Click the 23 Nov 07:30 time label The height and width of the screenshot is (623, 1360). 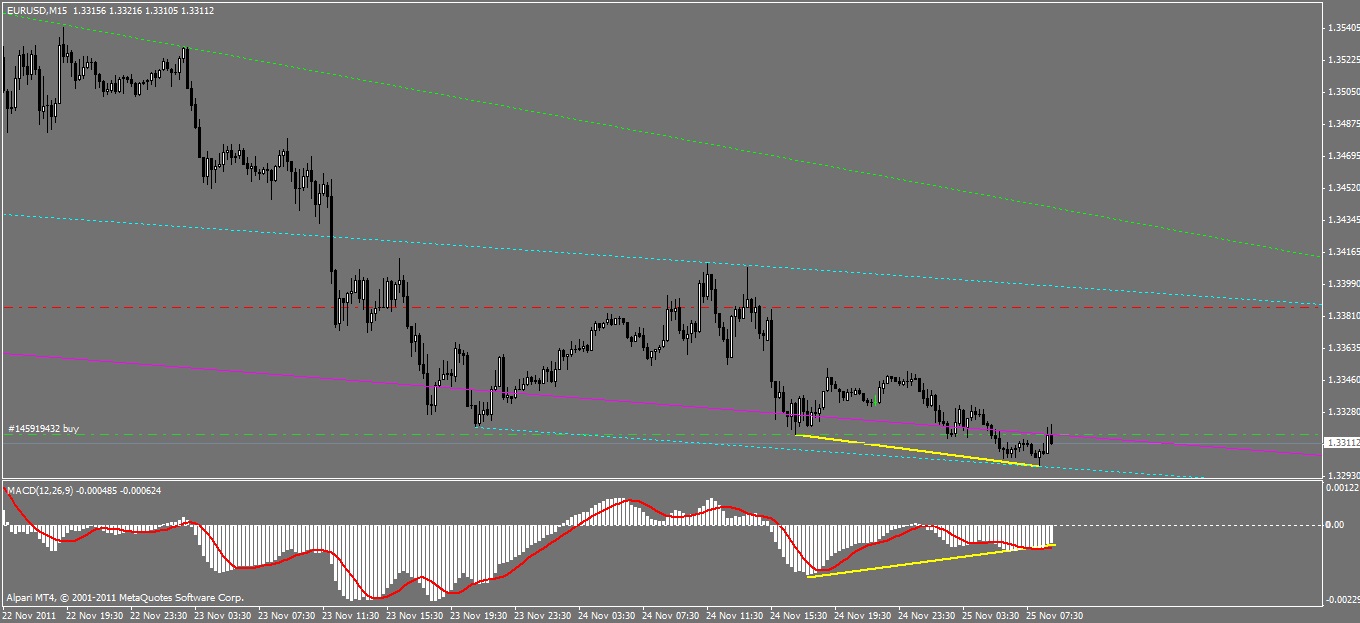(288, 616)
